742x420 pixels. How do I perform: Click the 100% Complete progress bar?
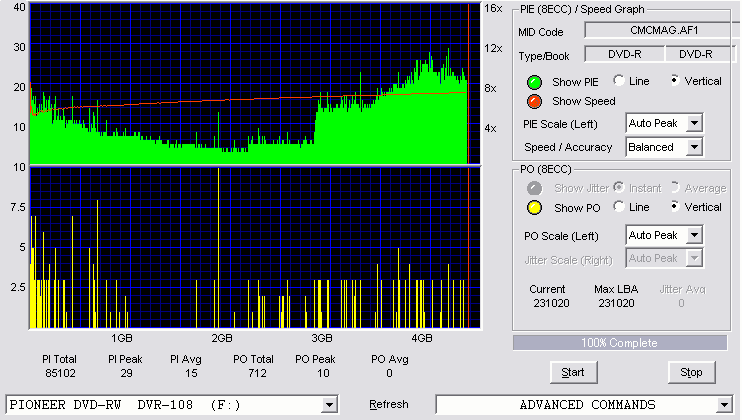click(620, 343)
